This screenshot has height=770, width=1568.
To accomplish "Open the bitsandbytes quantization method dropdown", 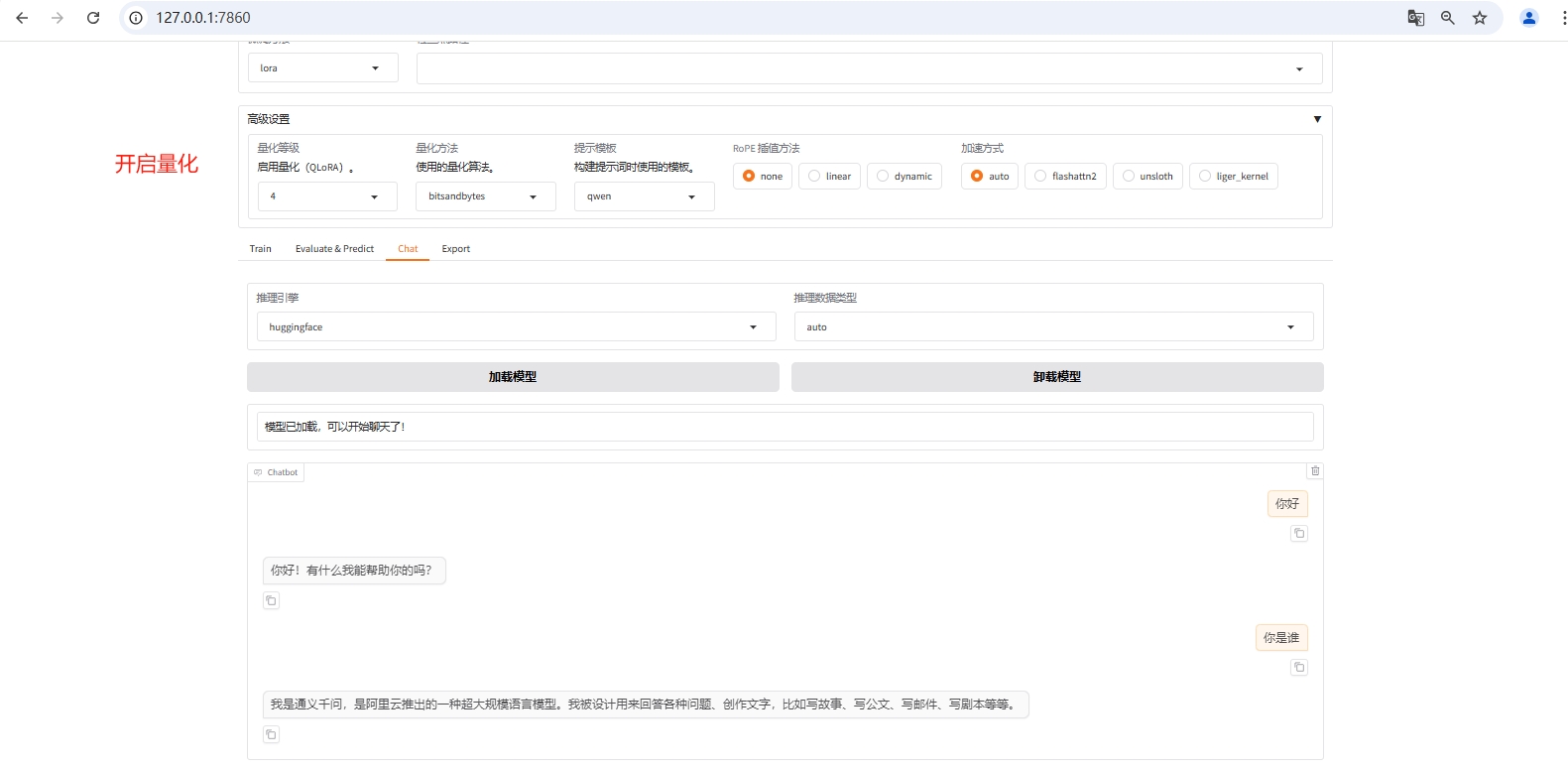I will [x=485, y=196].
